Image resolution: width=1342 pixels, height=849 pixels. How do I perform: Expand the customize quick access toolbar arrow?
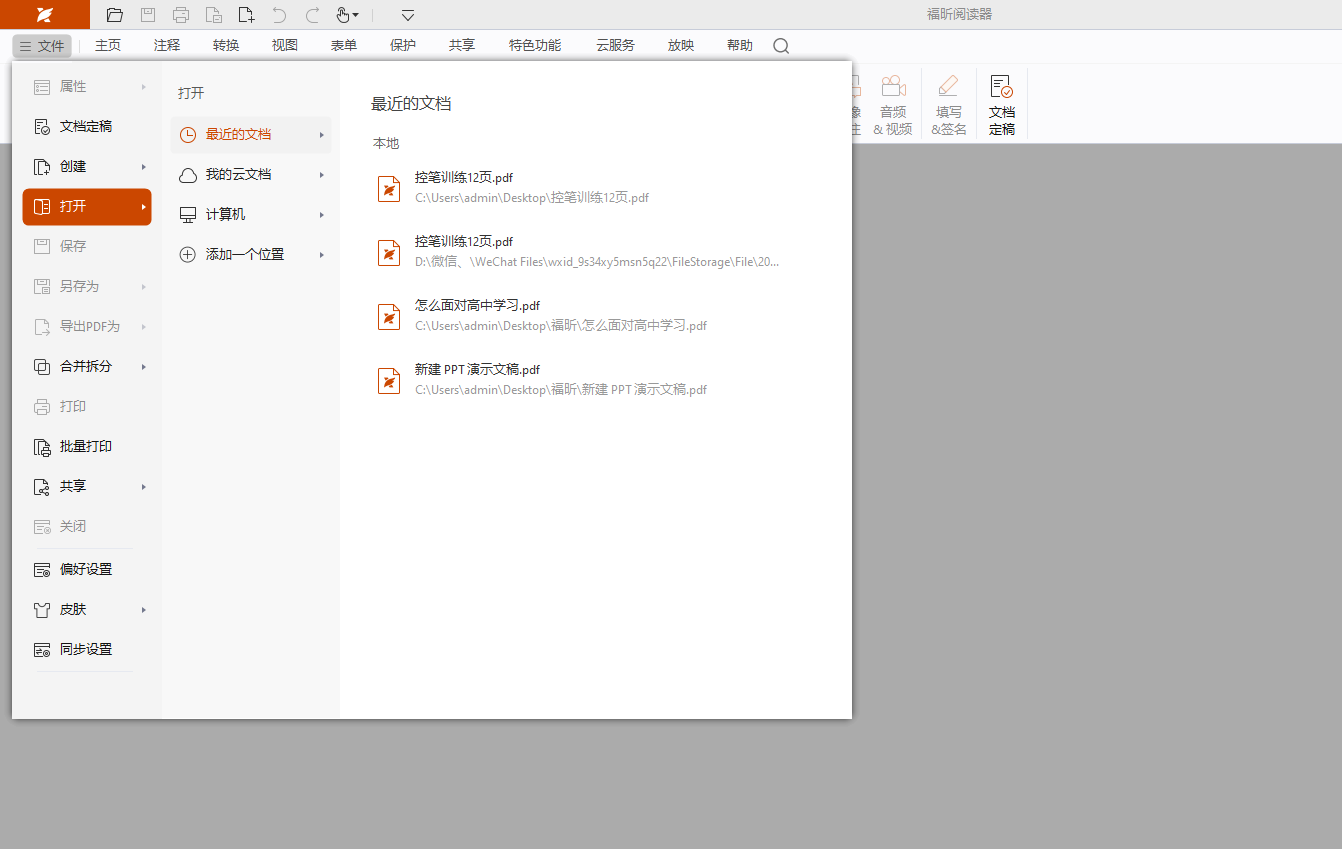[408, 15]
